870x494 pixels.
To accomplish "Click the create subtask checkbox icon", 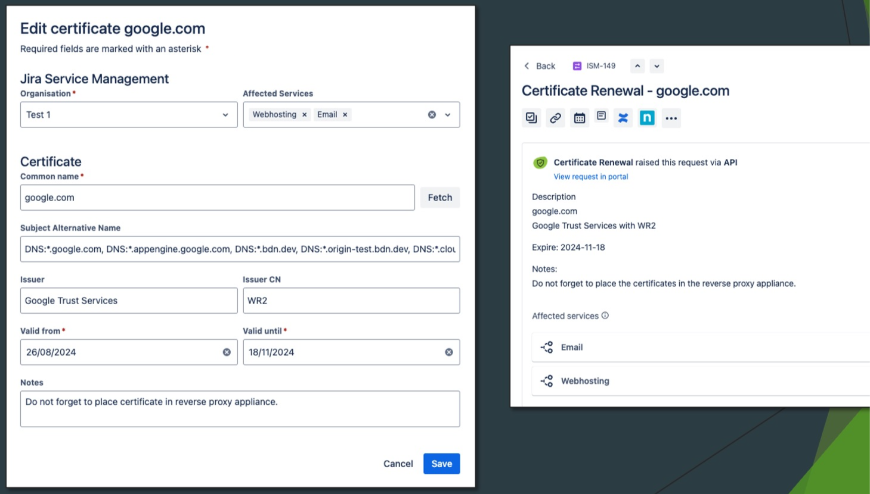I will pyautogui.click(x=531, y=118).
